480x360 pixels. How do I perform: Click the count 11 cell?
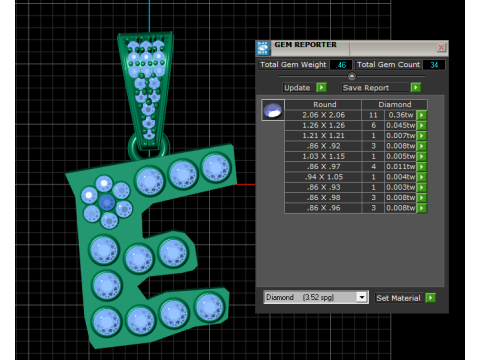pos(373,115)
